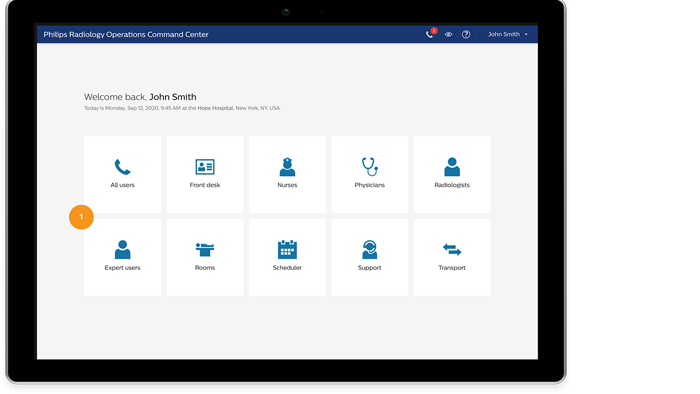700x394 pixels.
Task: Open help via question mark icon
Action: point(466,34)
